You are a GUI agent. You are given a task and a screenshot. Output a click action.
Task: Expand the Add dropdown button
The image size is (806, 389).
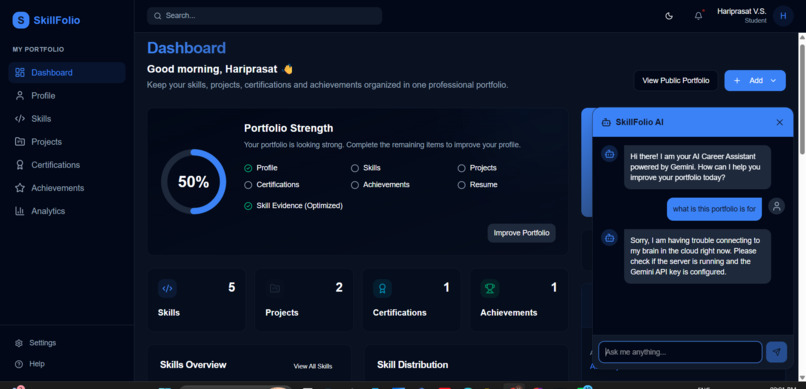click(755, 81)
